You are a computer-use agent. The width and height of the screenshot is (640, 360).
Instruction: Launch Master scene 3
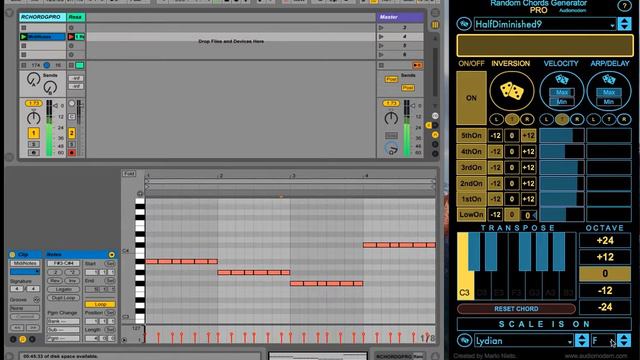pyautogui.click(x=381, y=28)
